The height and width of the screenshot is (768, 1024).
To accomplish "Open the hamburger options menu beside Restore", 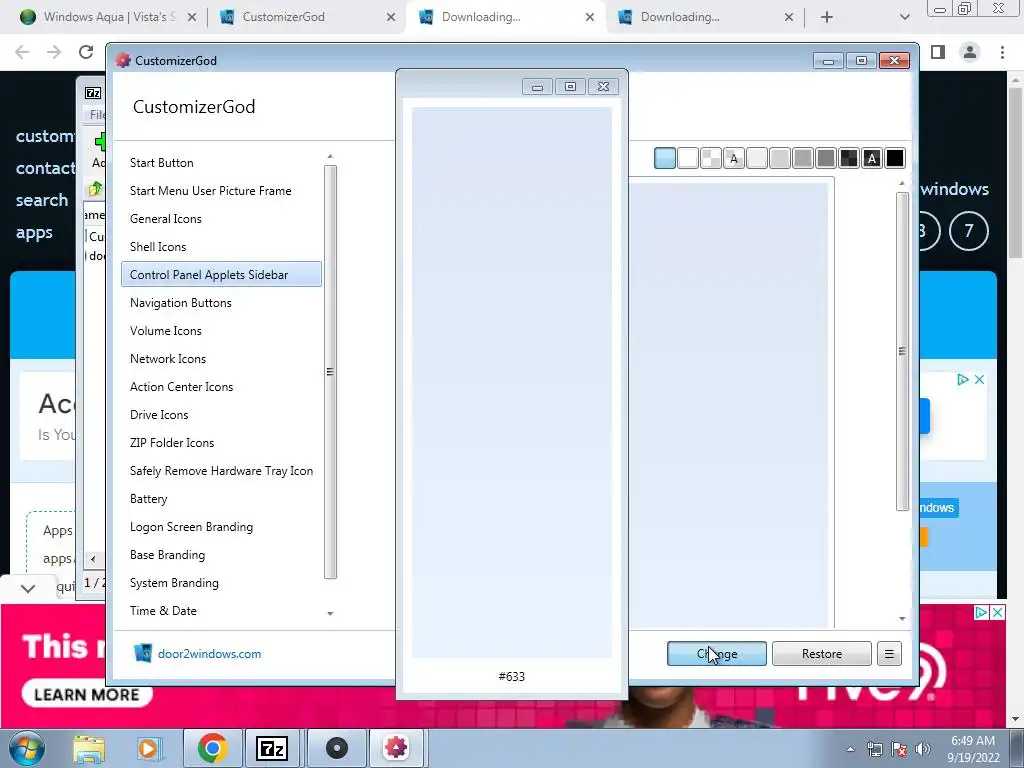I will (889, 654).
